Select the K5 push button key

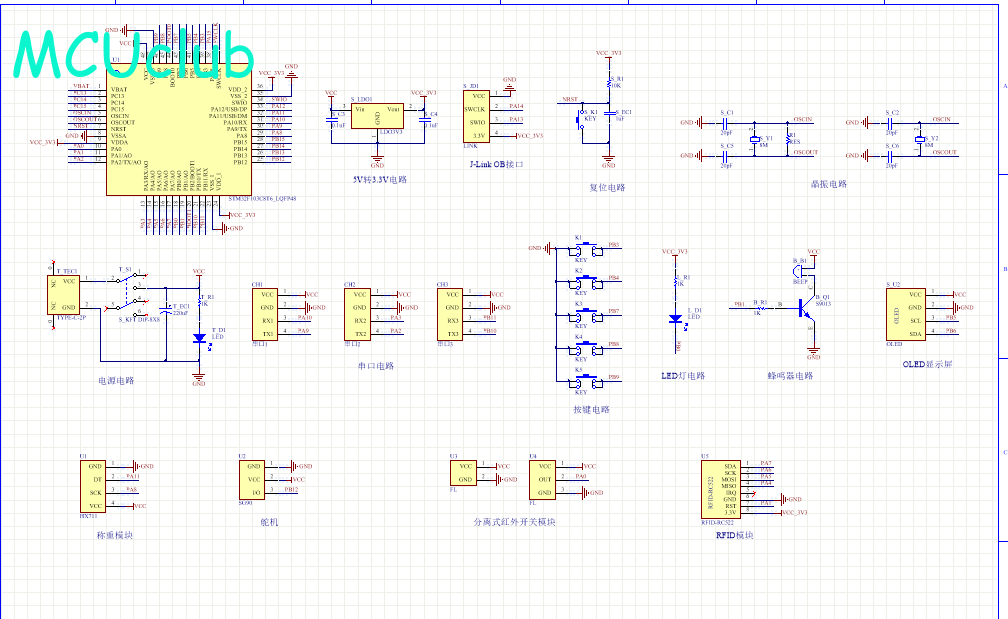[586, 382]
